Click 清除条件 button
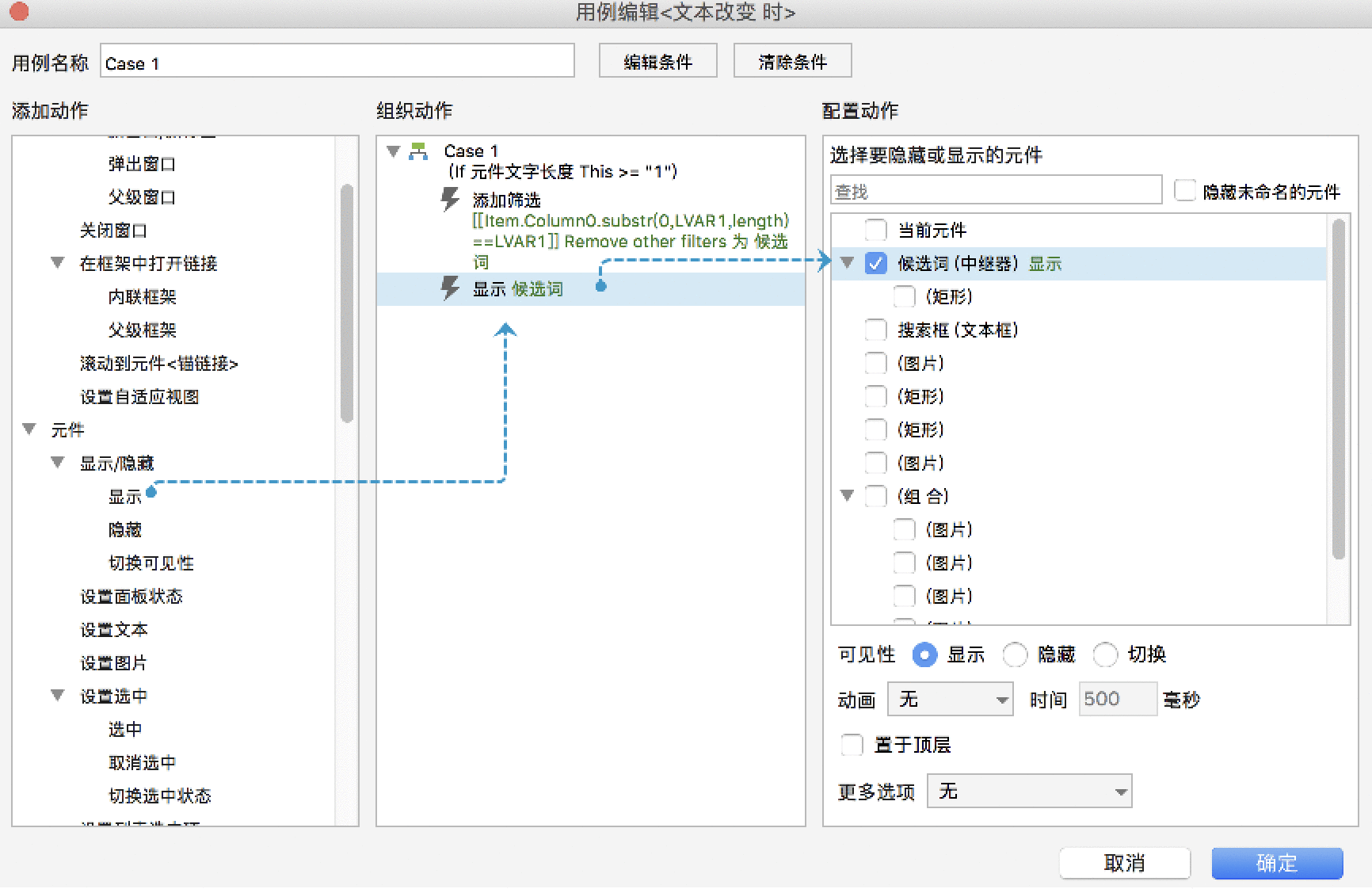Viewport: 1372px width, 889px height. (x=792, y=61)
